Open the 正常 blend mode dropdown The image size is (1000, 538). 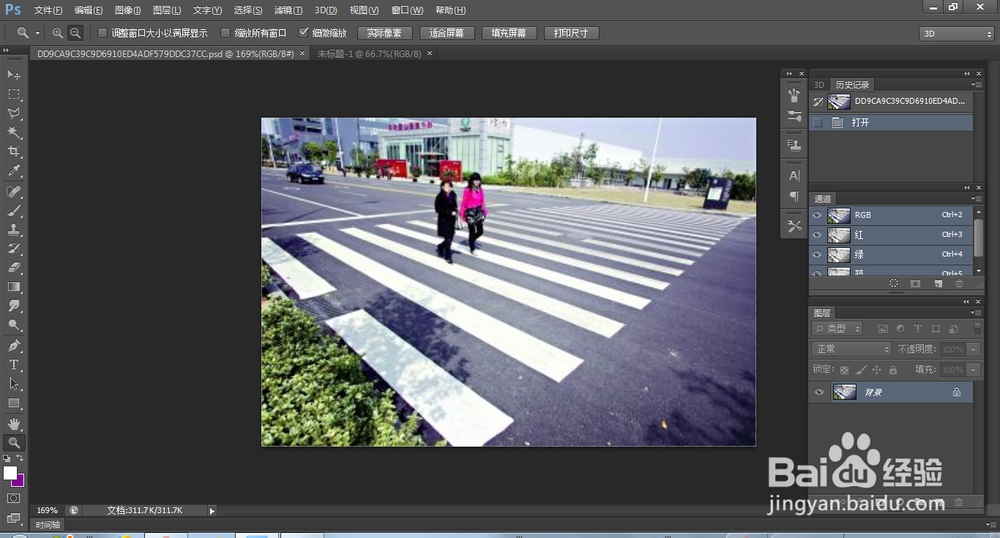(x=851, y=349)
